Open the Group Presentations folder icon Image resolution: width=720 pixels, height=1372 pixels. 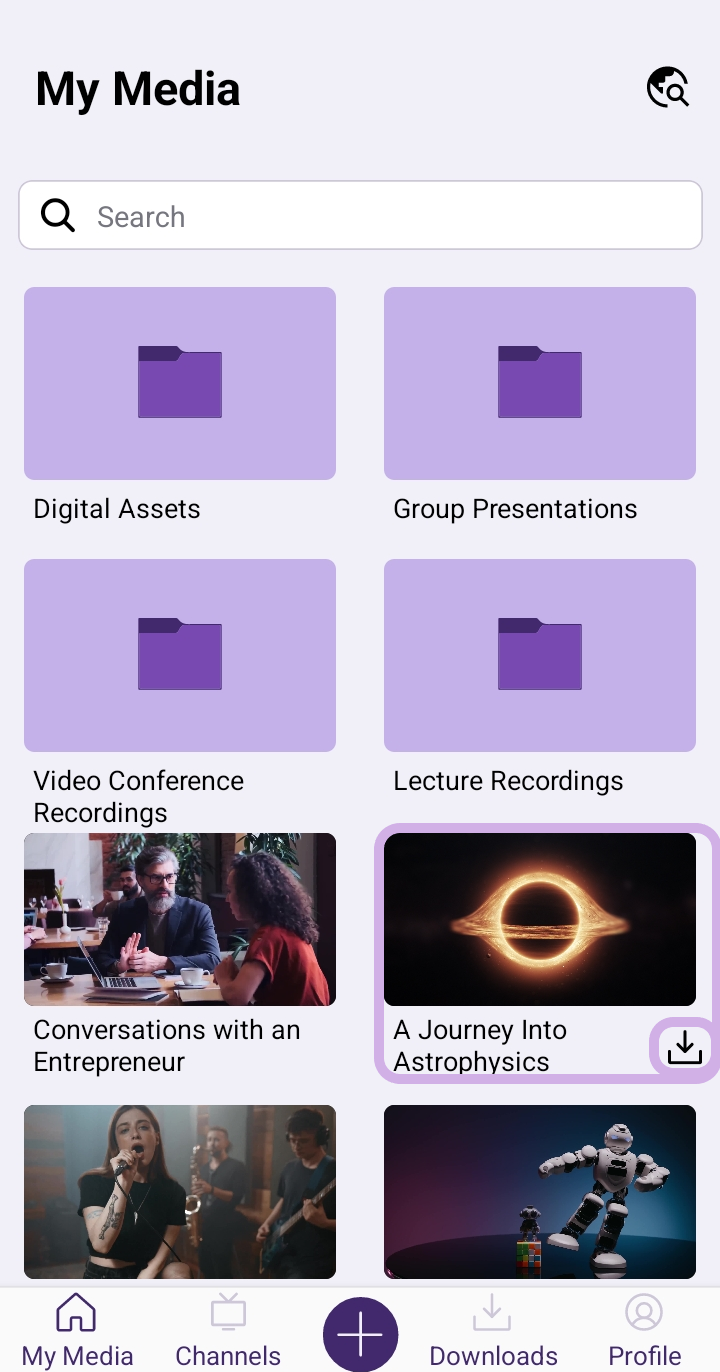pyautogui.click(x=540, y=383)
